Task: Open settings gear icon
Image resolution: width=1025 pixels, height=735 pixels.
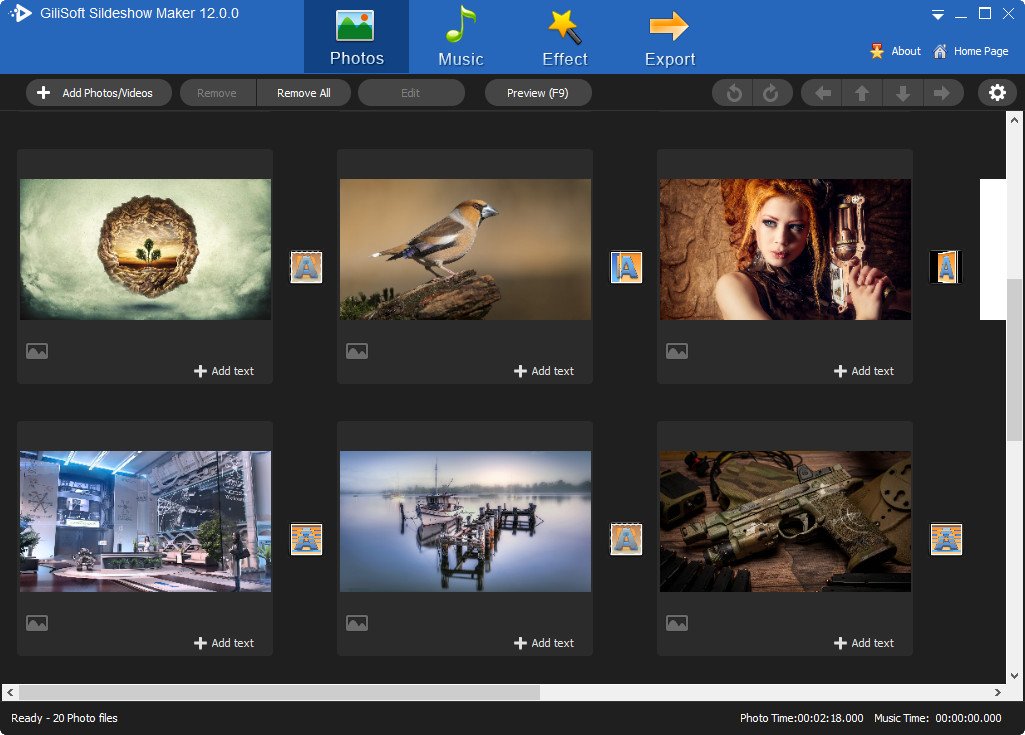Action: click(x=997, y=93)
